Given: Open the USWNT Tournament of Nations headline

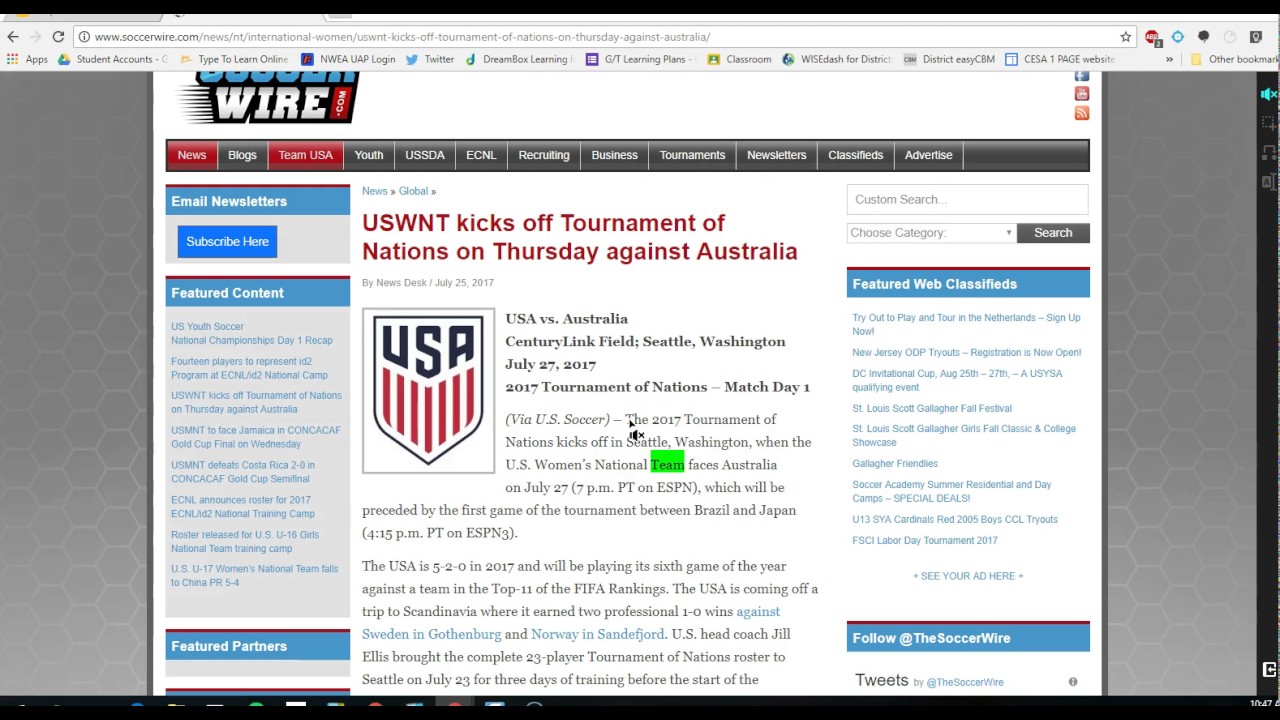Looking at the screenshot, I should (580, 237).
